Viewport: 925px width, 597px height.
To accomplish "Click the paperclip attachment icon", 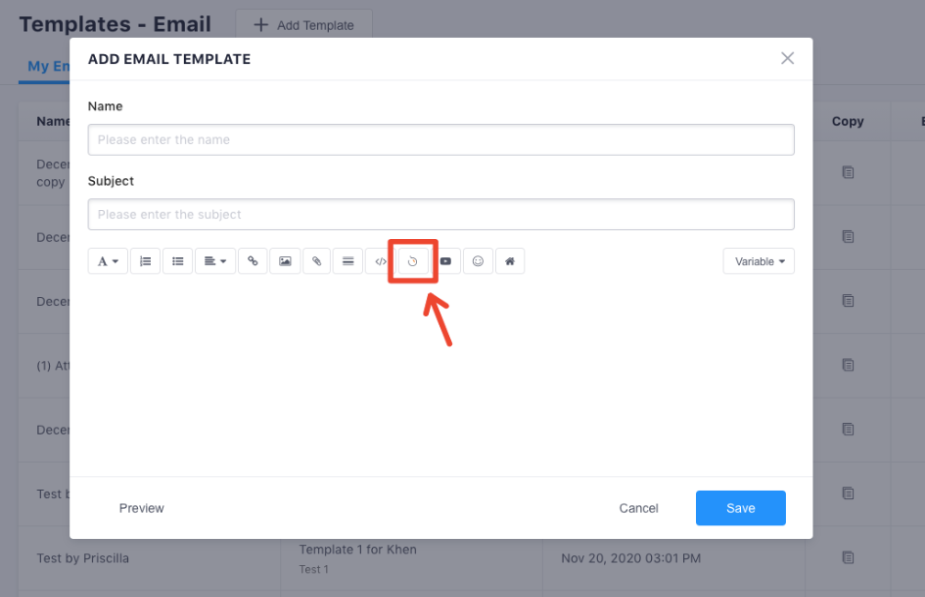I will [x=316, y=261].
